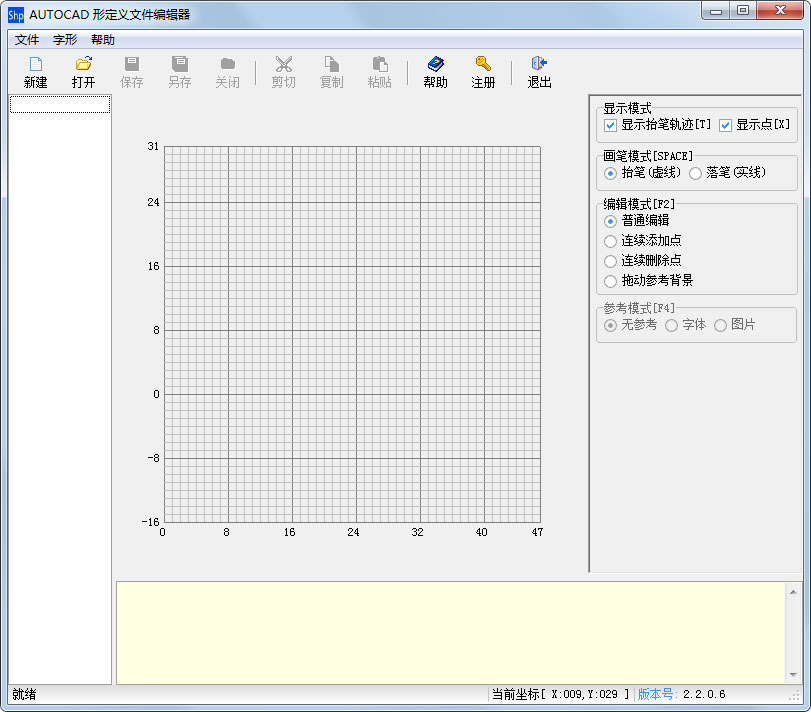Open the 文件 menu
Image resolution: width=811 pixels, height=712 pixels.
pos(27,40)
